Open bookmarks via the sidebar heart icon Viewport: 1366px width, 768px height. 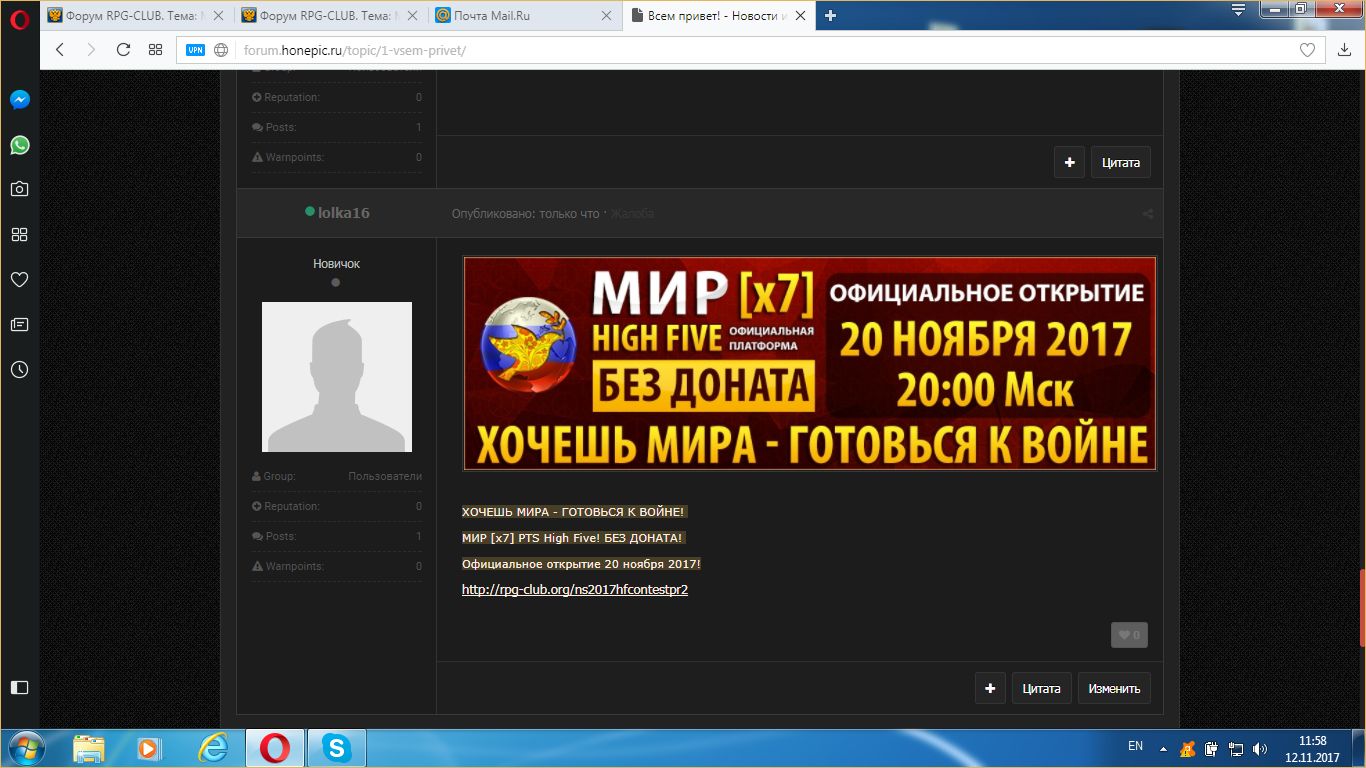pos(19,279)
